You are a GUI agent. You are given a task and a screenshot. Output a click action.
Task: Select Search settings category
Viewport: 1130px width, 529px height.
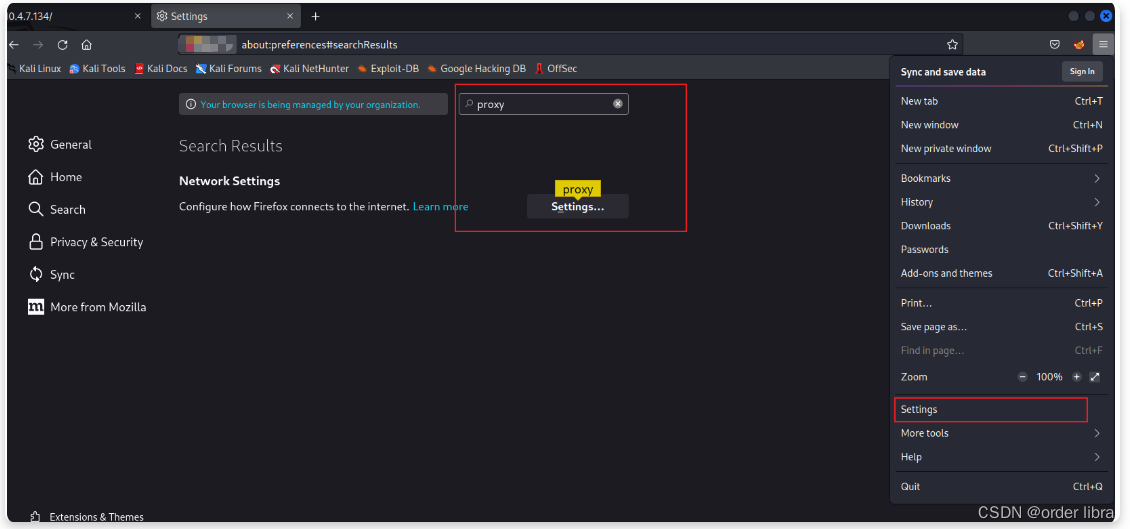pos(57,209)
